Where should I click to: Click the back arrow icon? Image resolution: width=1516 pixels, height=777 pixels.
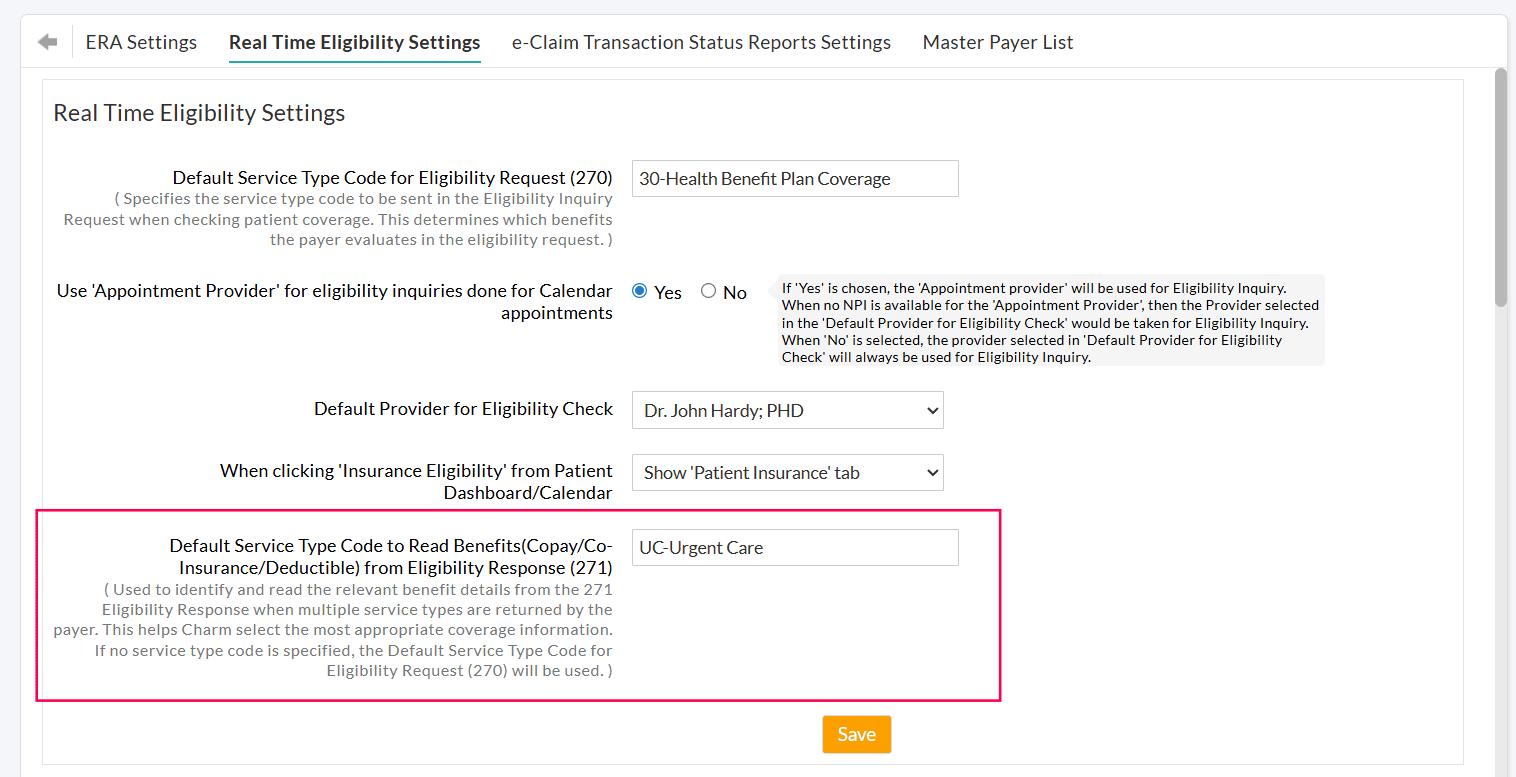(x=47, y=42)
